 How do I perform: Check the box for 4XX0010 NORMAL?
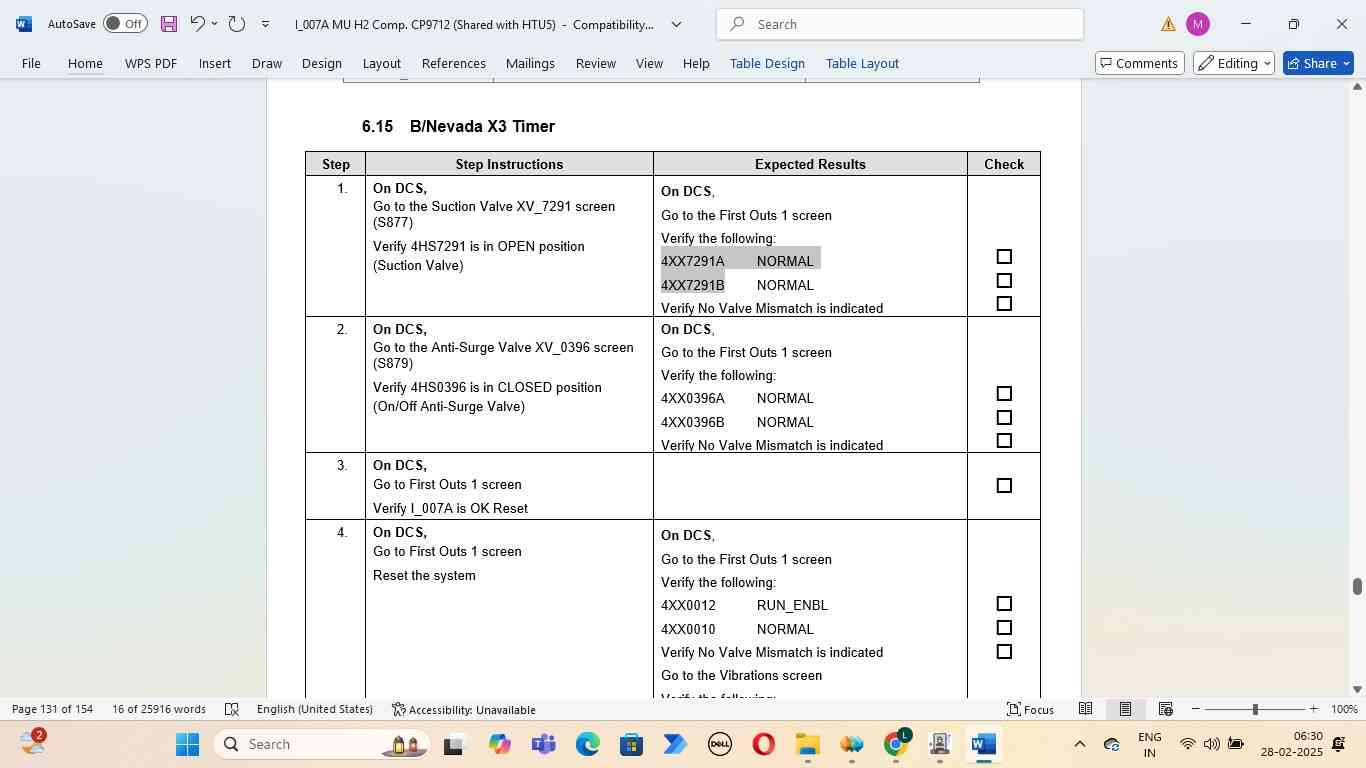1004,628
